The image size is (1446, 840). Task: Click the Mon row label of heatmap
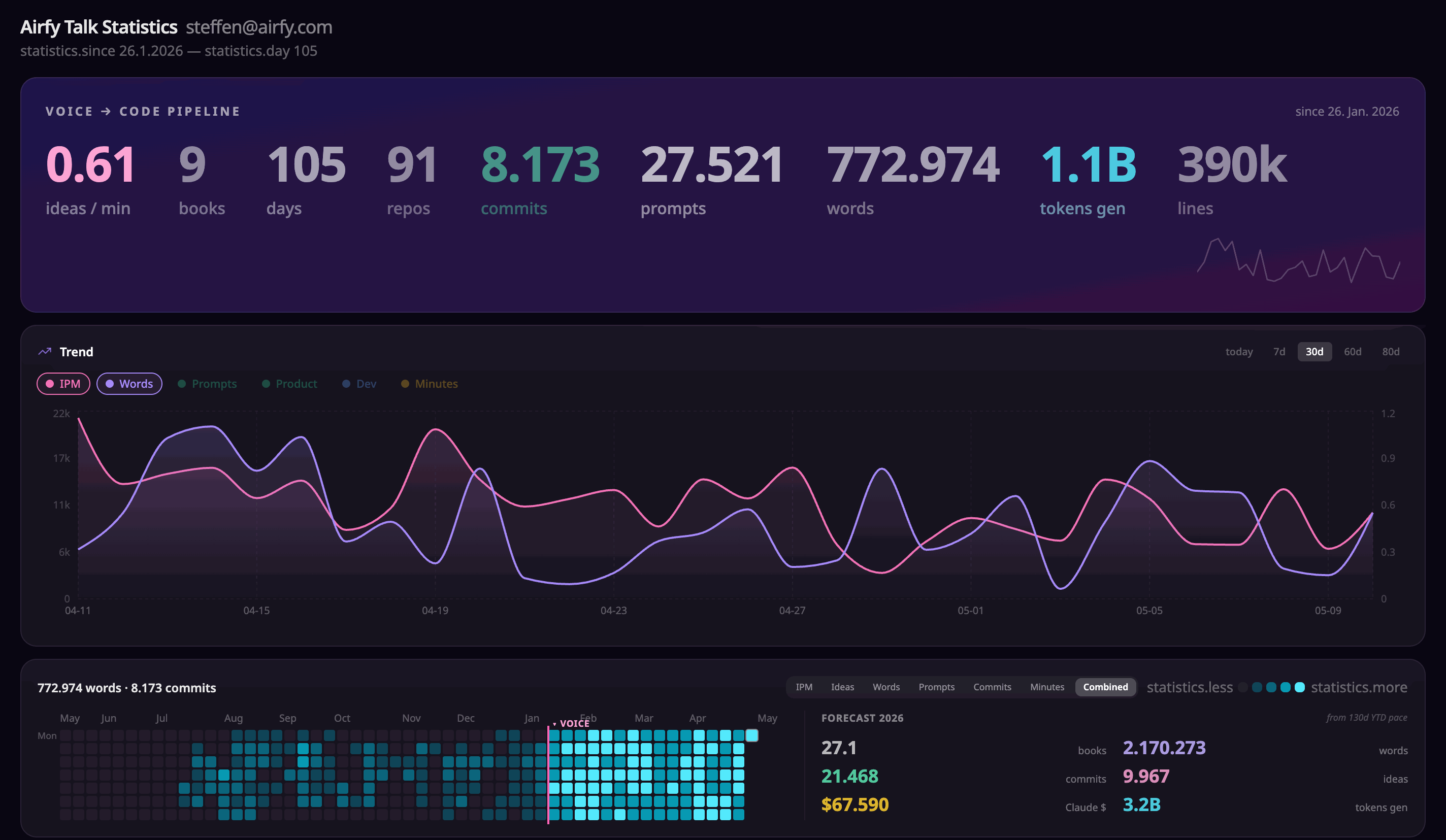point(47,735)
